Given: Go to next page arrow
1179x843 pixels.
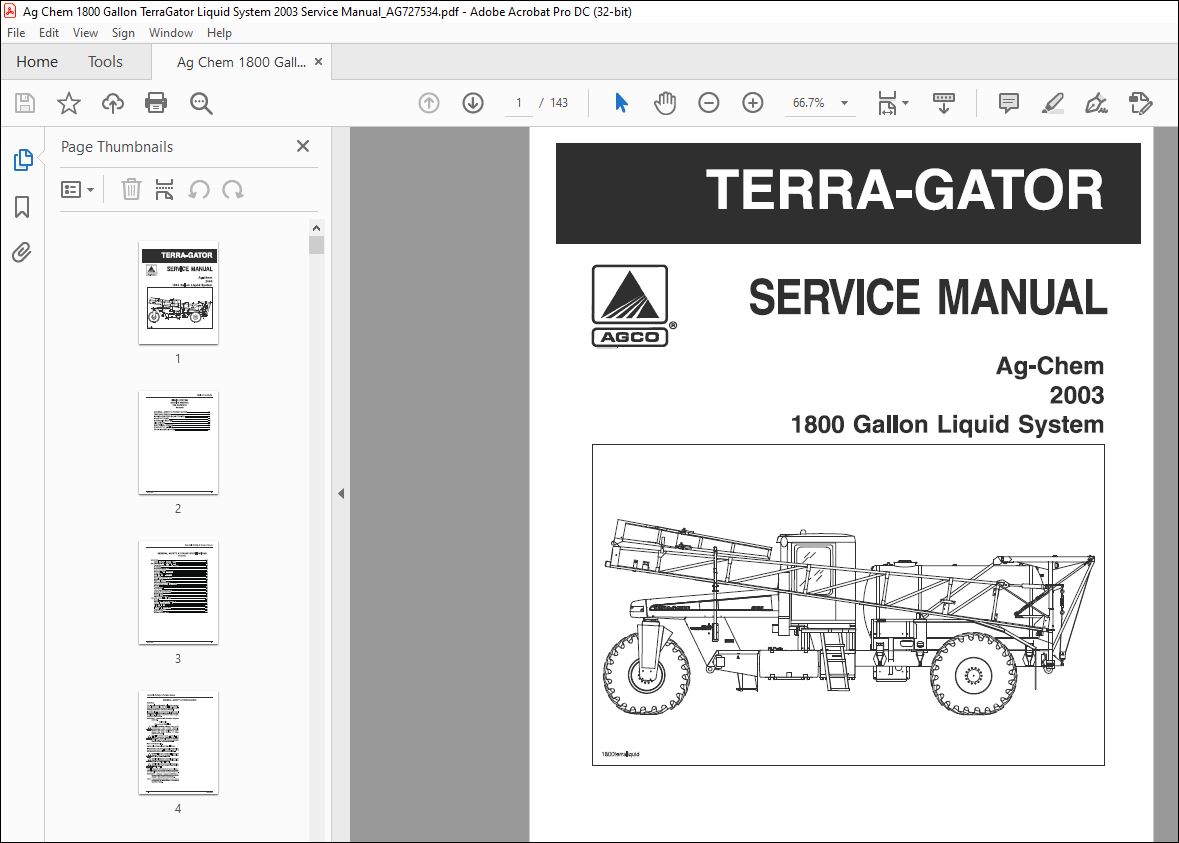Looking at the screenshot, I should [x=473, y=103].
